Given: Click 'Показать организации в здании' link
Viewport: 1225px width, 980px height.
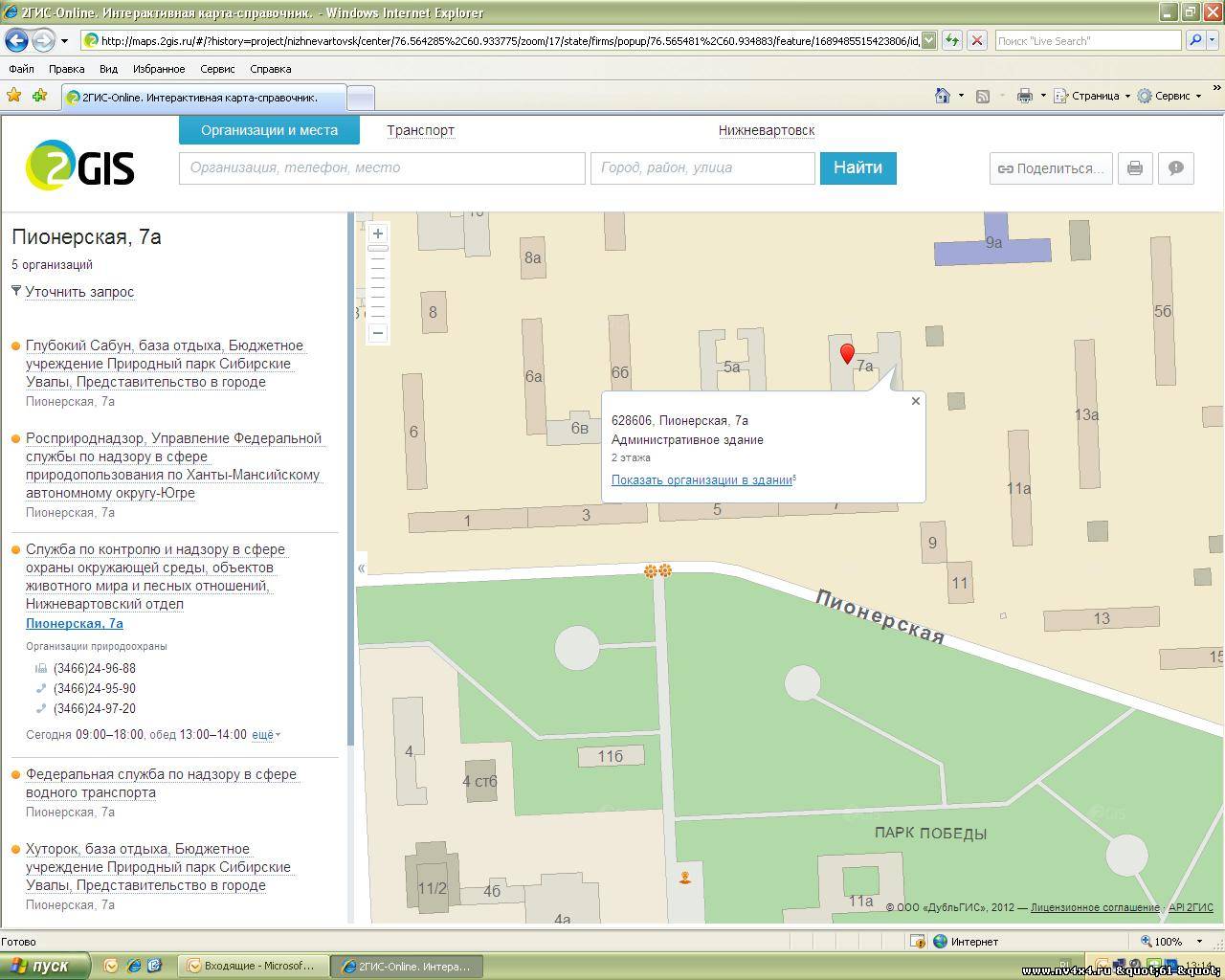Looking at the screenshot, I should click(x=702, y=480).
